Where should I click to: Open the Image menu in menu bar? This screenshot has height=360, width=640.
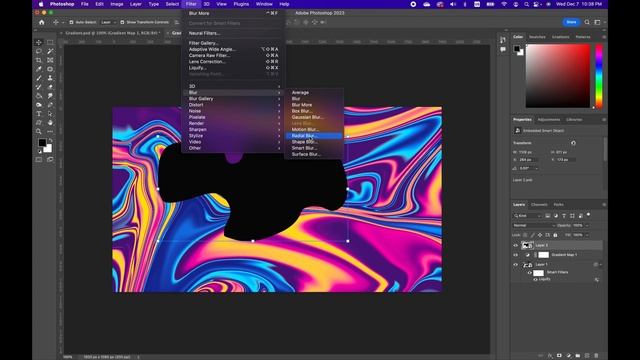click(117, 4)
